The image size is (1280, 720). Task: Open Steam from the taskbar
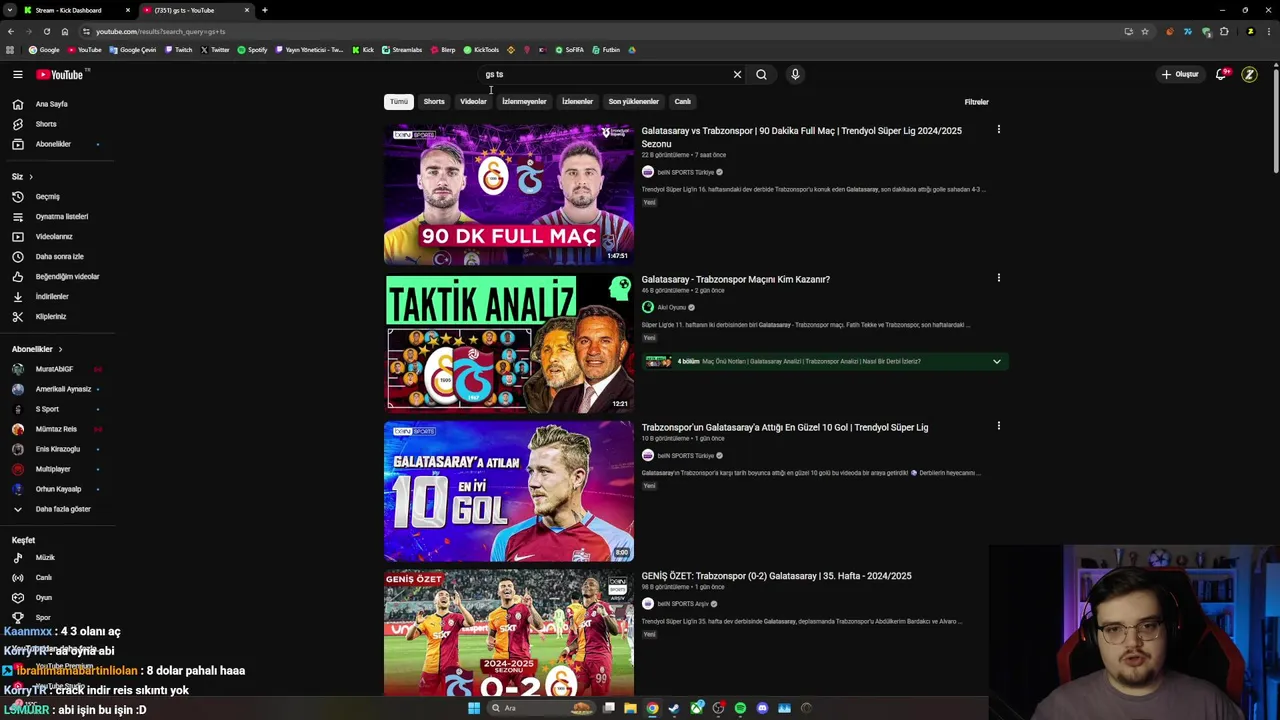coord(674,708)
